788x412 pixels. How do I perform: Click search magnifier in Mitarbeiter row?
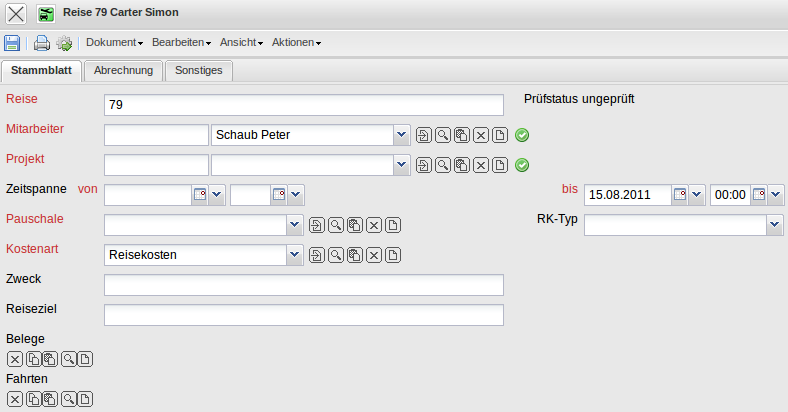tap(443, 136)
